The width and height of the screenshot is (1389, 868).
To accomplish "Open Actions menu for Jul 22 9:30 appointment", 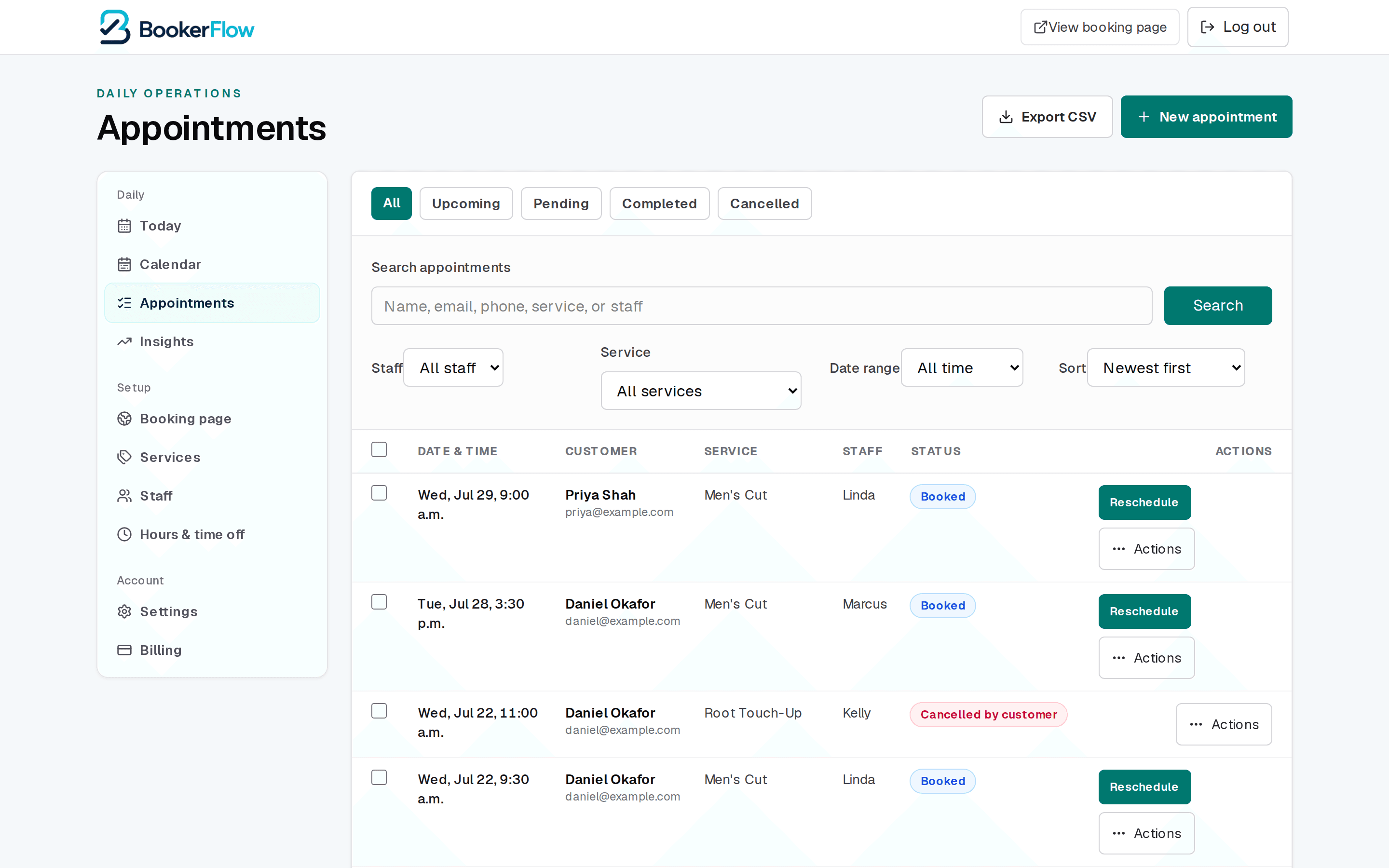I will [1146, 834].
